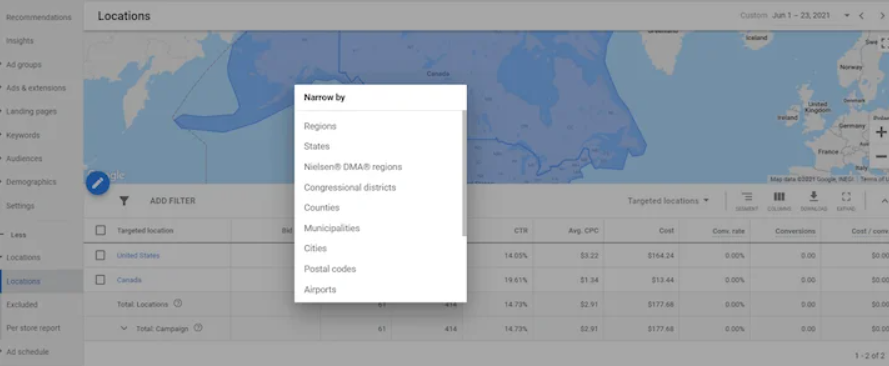The height and width of the screenshot is (366, 889).
Task: Open the United States location link
Action: click(x=138, y=256)
